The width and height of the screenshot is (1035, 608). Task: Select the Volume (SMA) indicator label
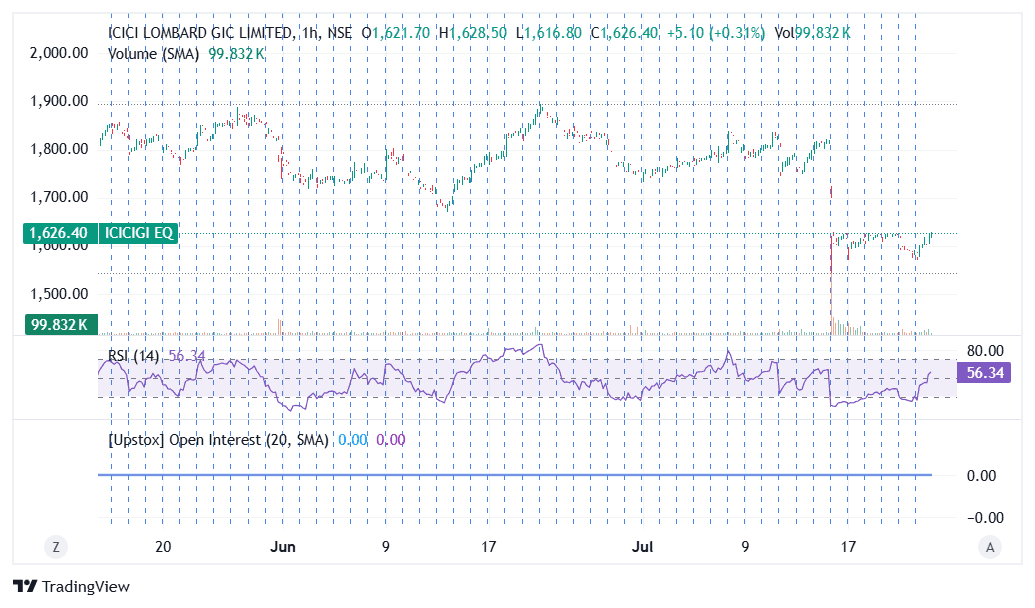click(x=153, y=53)
